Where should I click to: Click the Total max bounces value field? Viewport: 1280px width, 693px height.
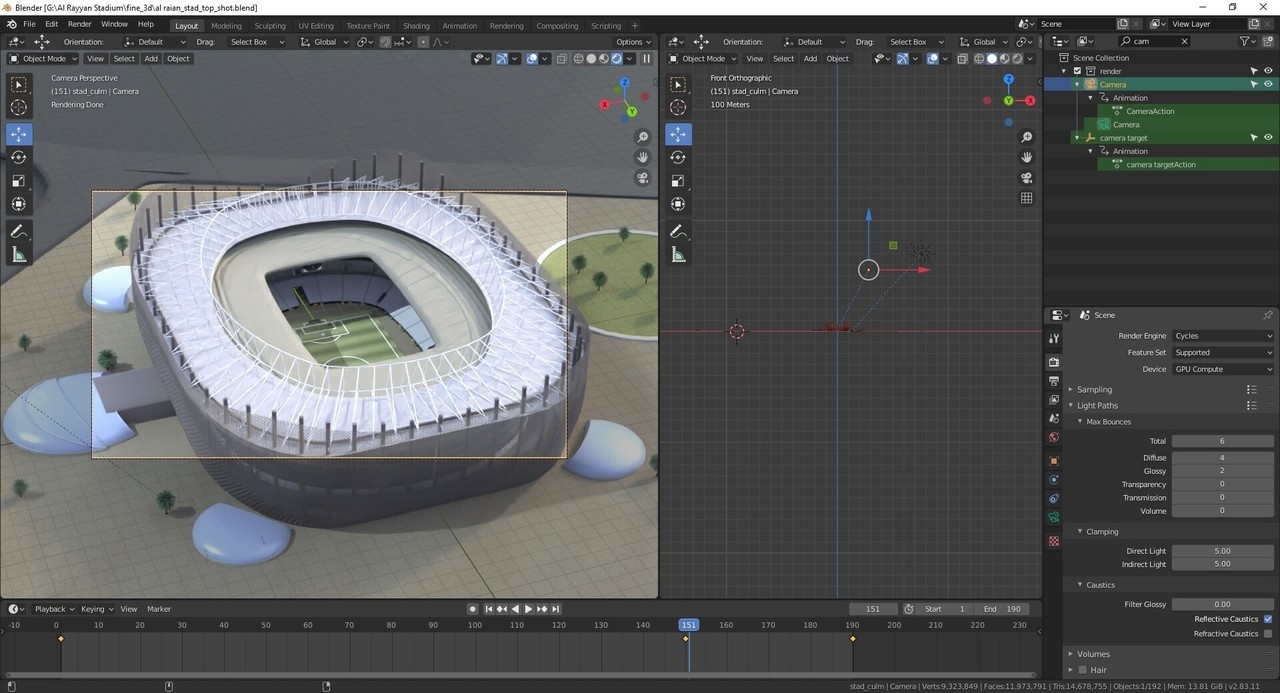(1222, 441)
